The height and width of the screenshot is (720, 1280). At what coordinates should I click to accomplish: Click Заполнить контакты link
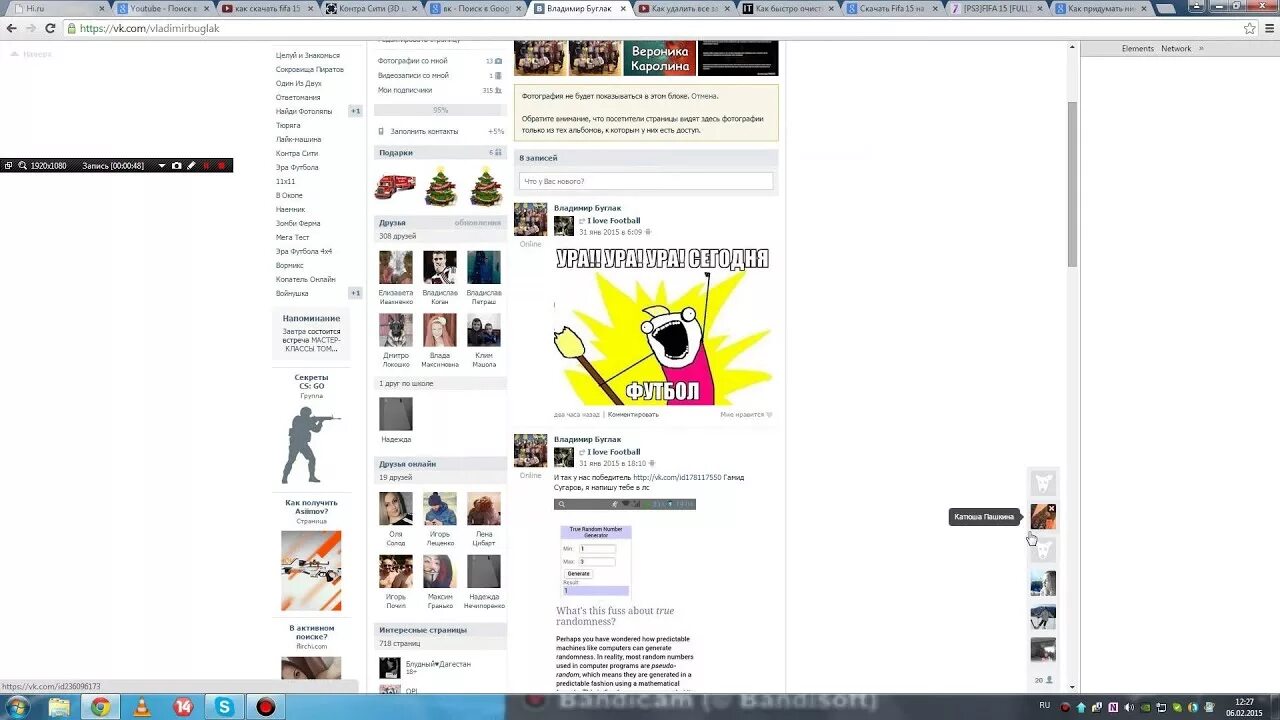[x=424, y=131]
